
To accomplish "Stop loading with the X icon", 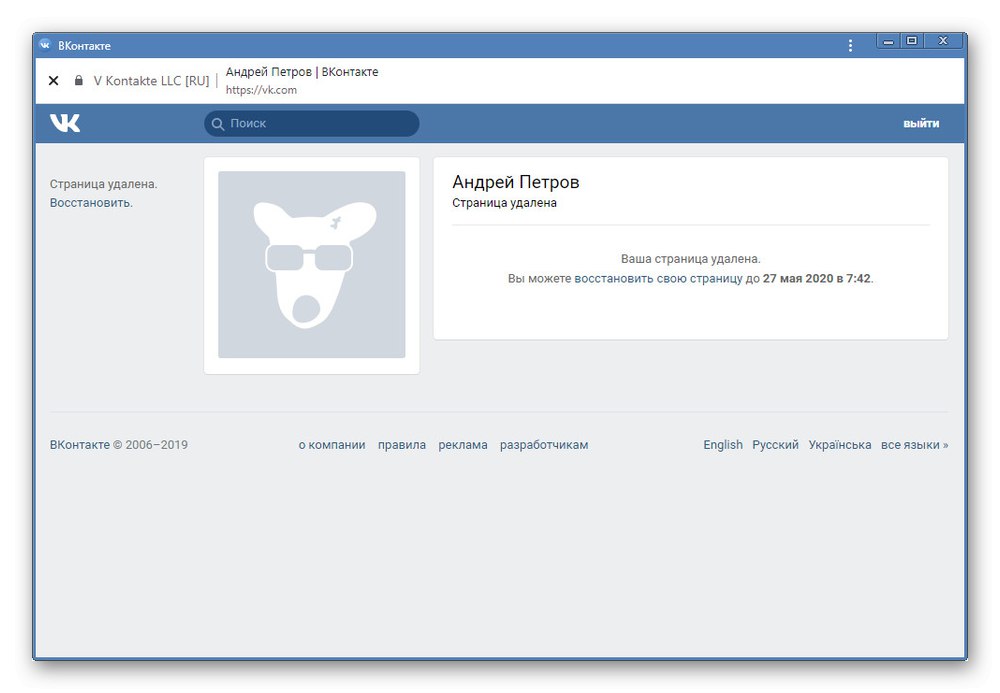I will [x=54, y=80].
